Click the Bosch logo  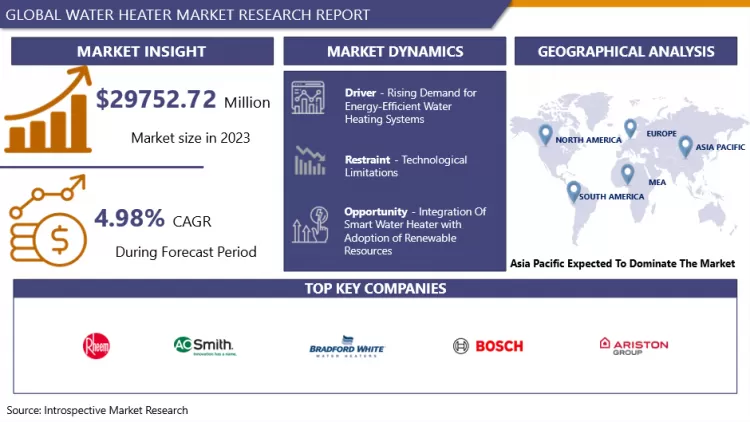(488, 346)
